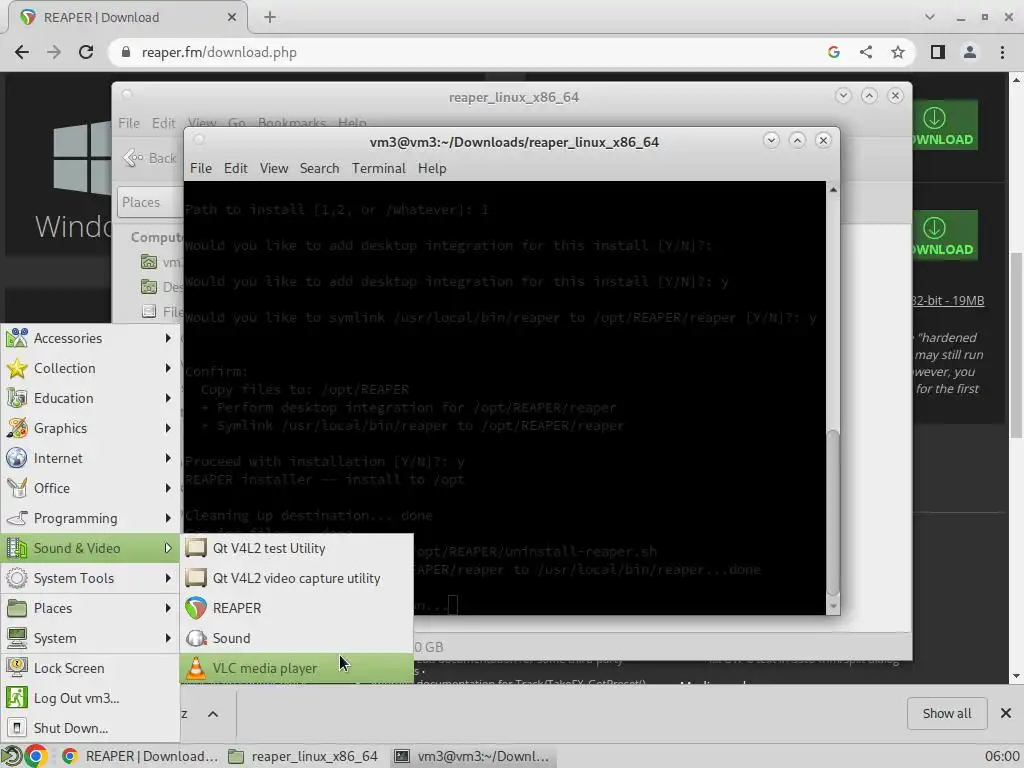Viewport: 1024px width, 768px height.
Task: Open Chrome tab search chevron
Action: (x=930, y=18)
